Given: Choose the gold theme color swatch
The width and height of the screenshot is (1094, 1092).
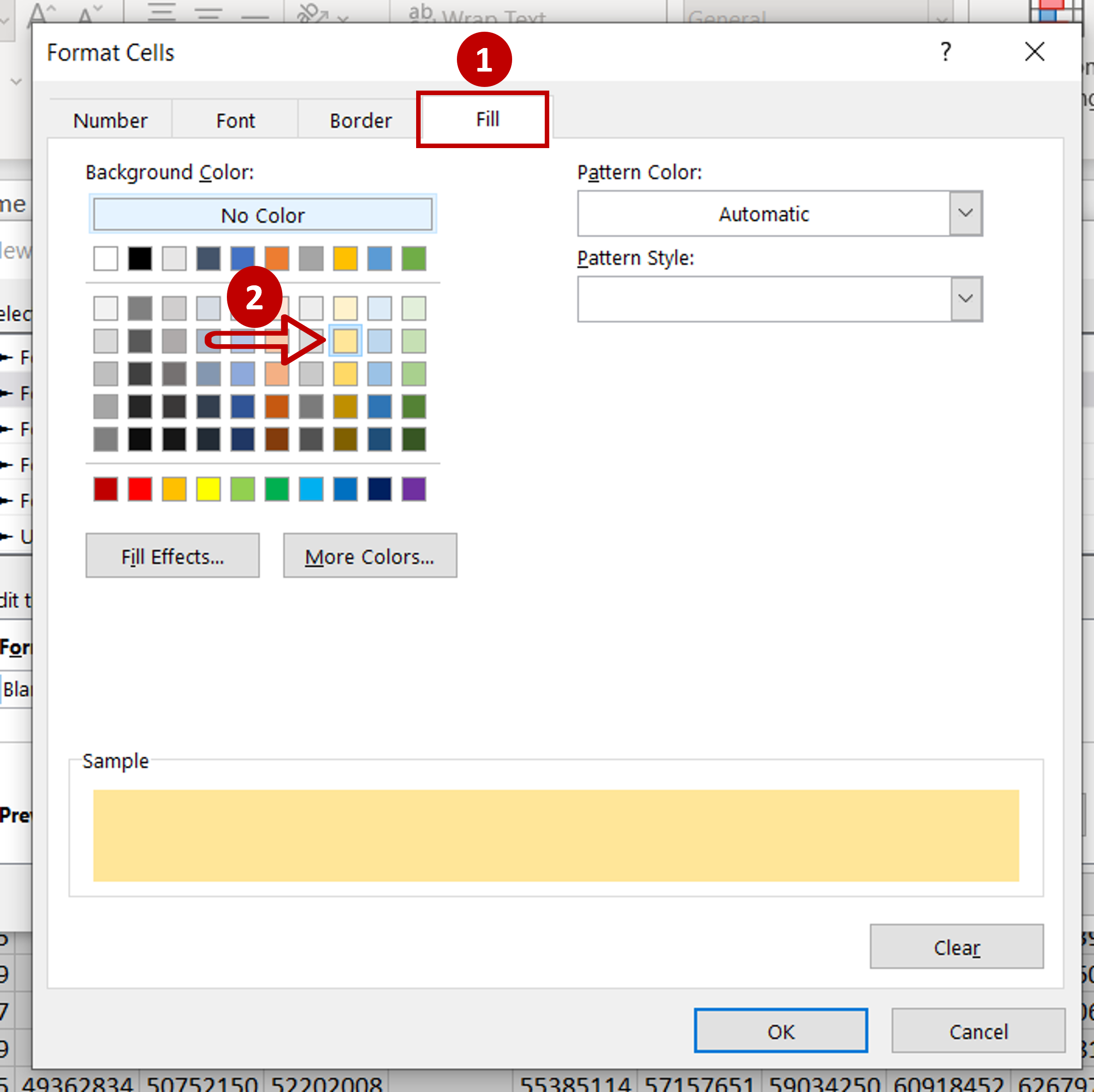Looking at the screenshot, I should 345,259.
